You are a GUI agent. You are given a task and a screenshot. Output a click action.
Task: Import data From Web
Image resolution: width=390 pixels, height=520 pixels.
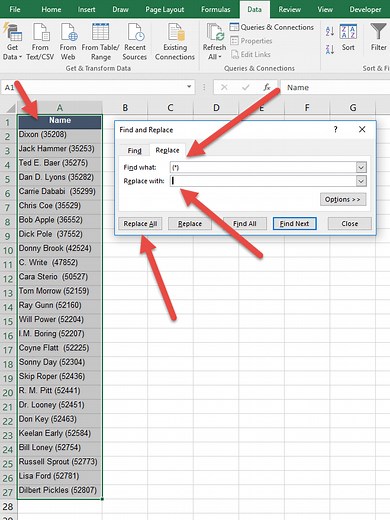coord(68,41)
